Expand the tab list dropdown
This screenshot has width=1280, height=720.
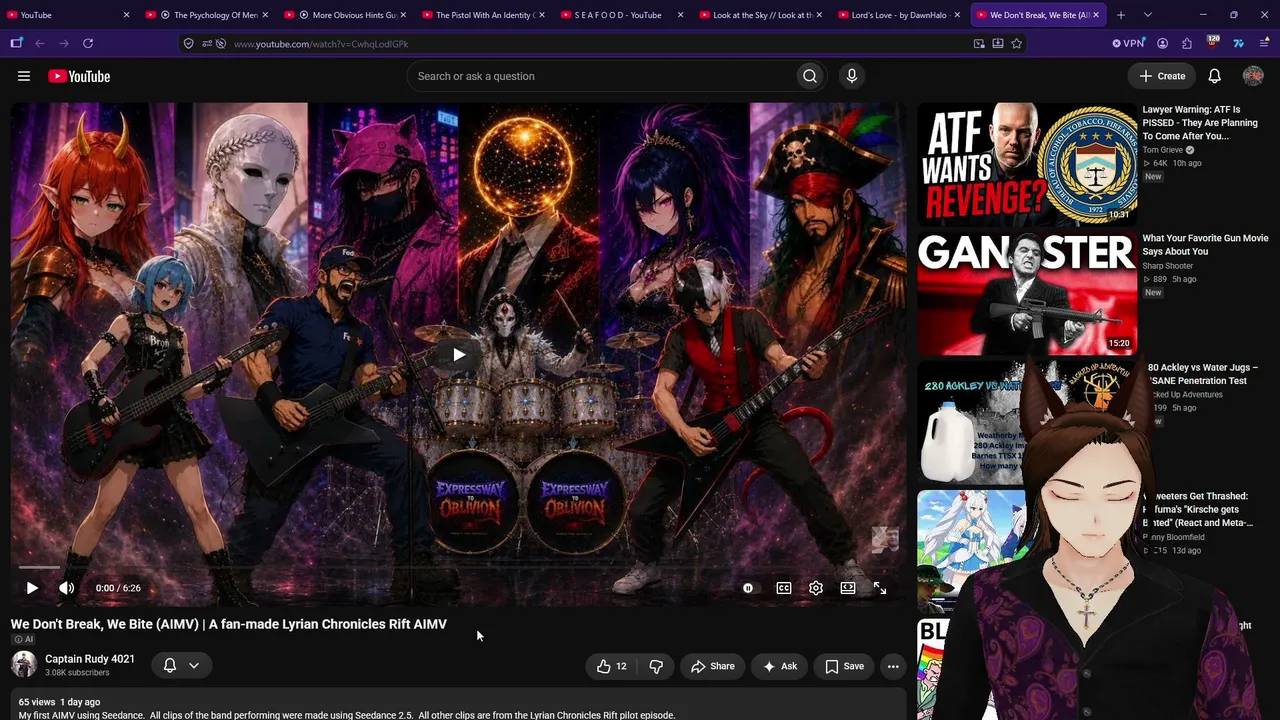pyautogui.click(x=1147, y=15)
